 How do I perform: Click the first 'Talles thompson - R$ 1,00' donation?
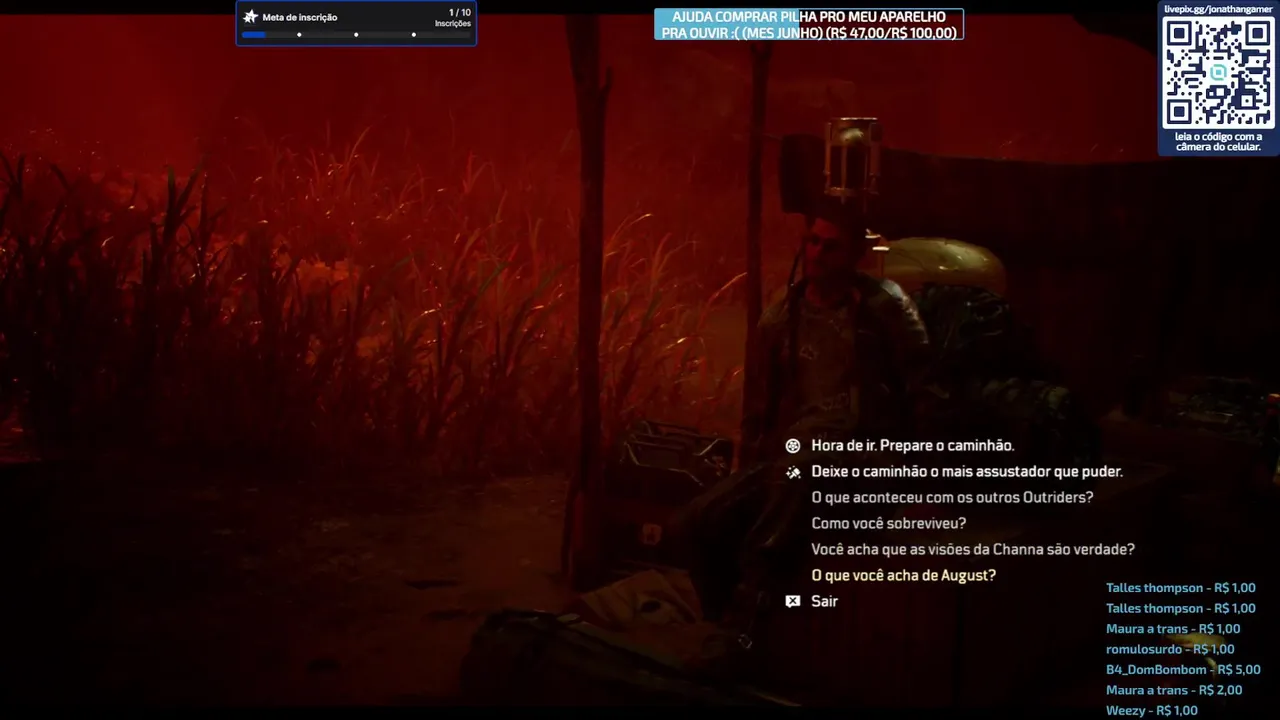(1180, 588)
